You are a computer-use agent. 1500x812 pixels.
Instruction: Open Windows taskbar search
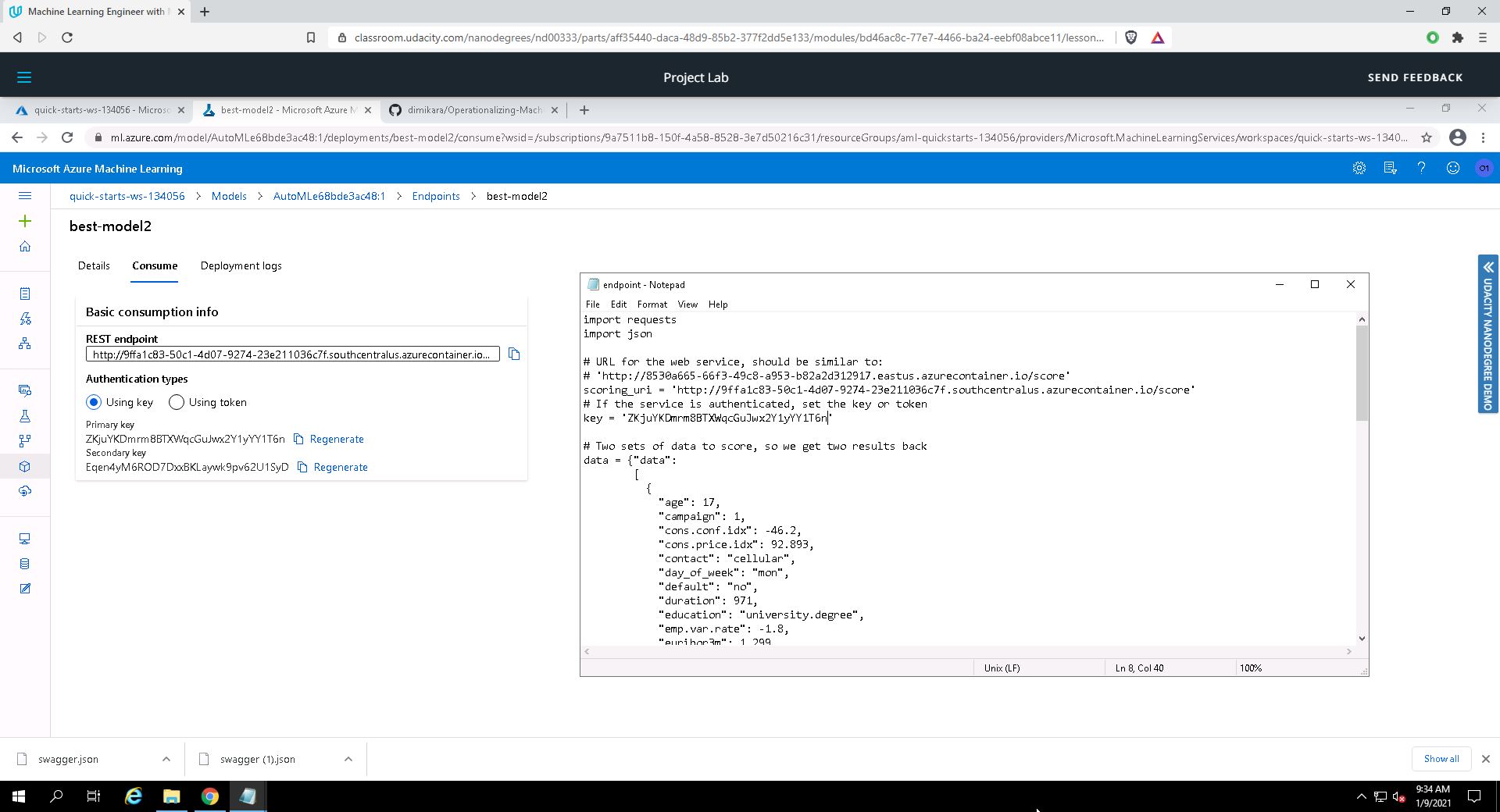point(56,796)
